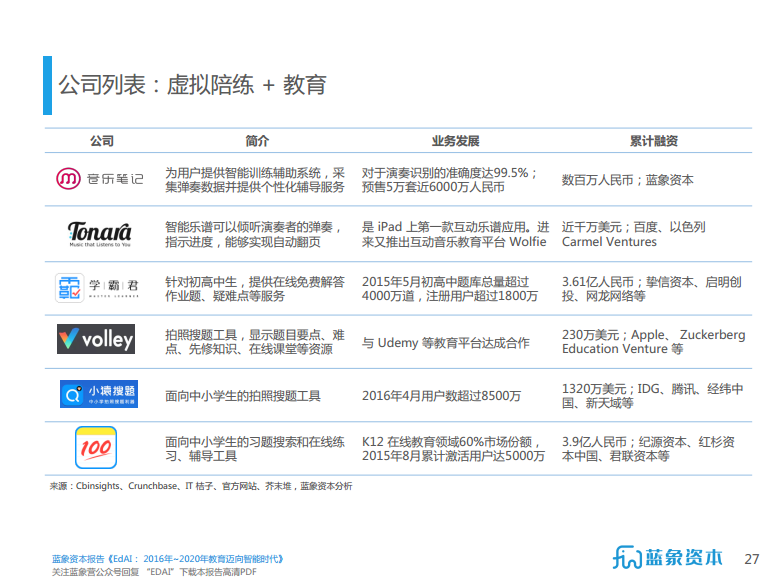The width and height of the screenshot is (775, 581).
Task: Select text about 2015年5月初高中题库
Action: (x=450, y=289)
